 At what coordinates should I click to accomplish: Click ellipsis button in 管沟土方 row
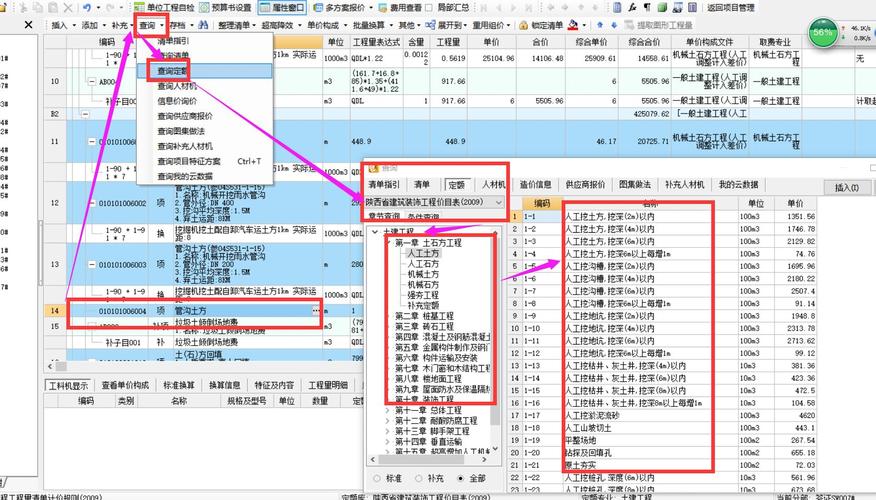point(316,311)
